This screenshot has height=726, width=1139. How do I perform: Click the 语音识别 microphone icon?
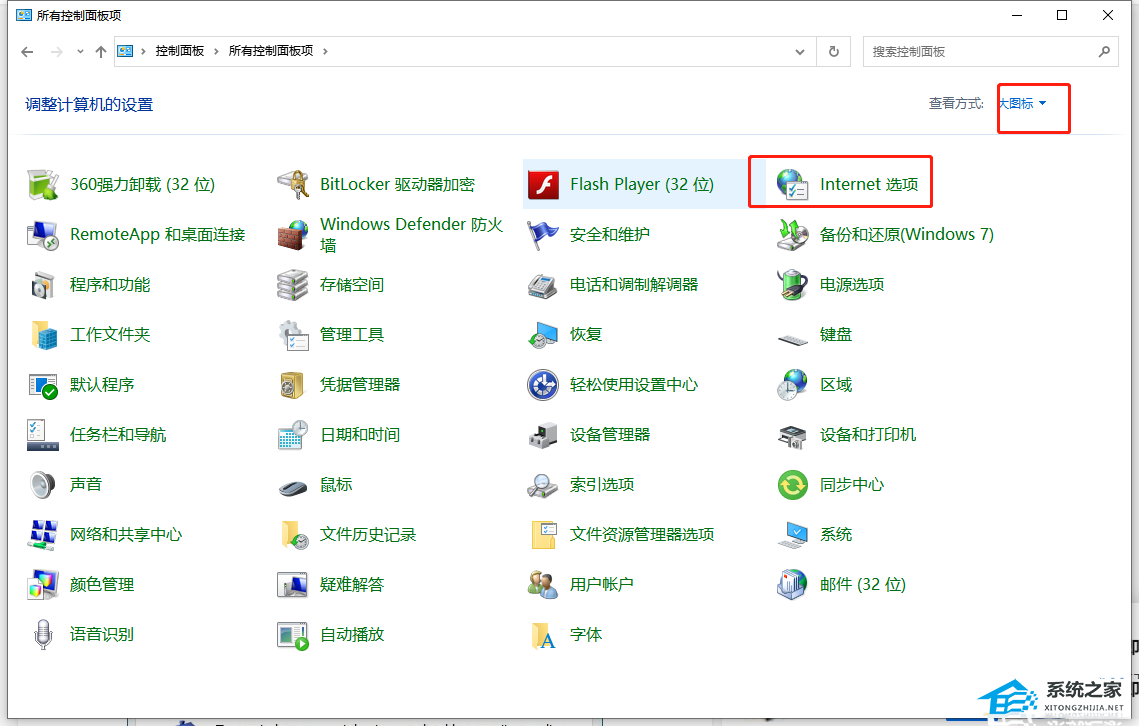43,635
